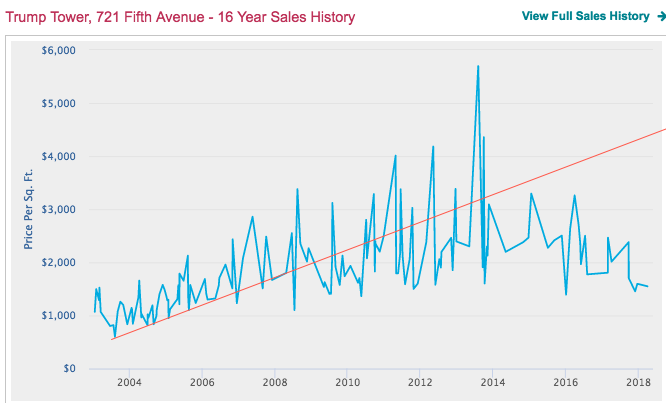Click the 2004 x-axis year label
Image resolution: width=666 pixels, height=403 pixels.
(x=129, y=382)
